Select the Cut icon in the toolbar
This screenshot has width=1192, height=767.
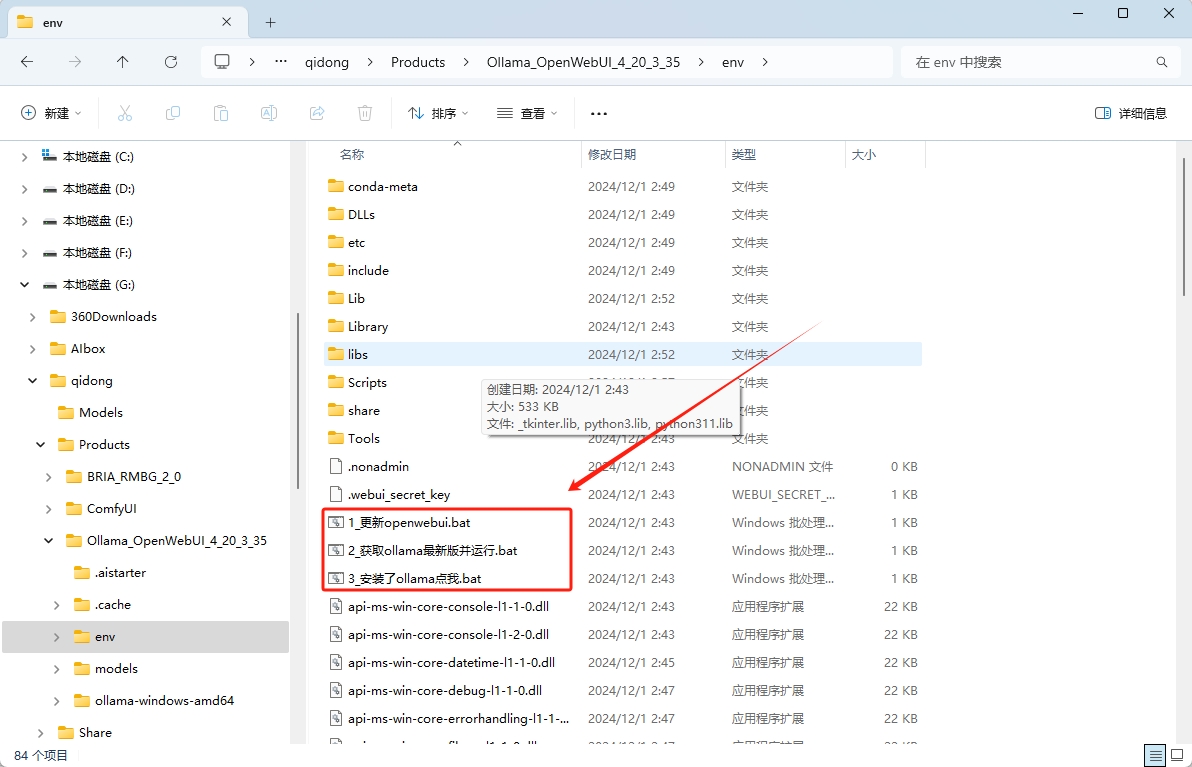pos(124,112)
